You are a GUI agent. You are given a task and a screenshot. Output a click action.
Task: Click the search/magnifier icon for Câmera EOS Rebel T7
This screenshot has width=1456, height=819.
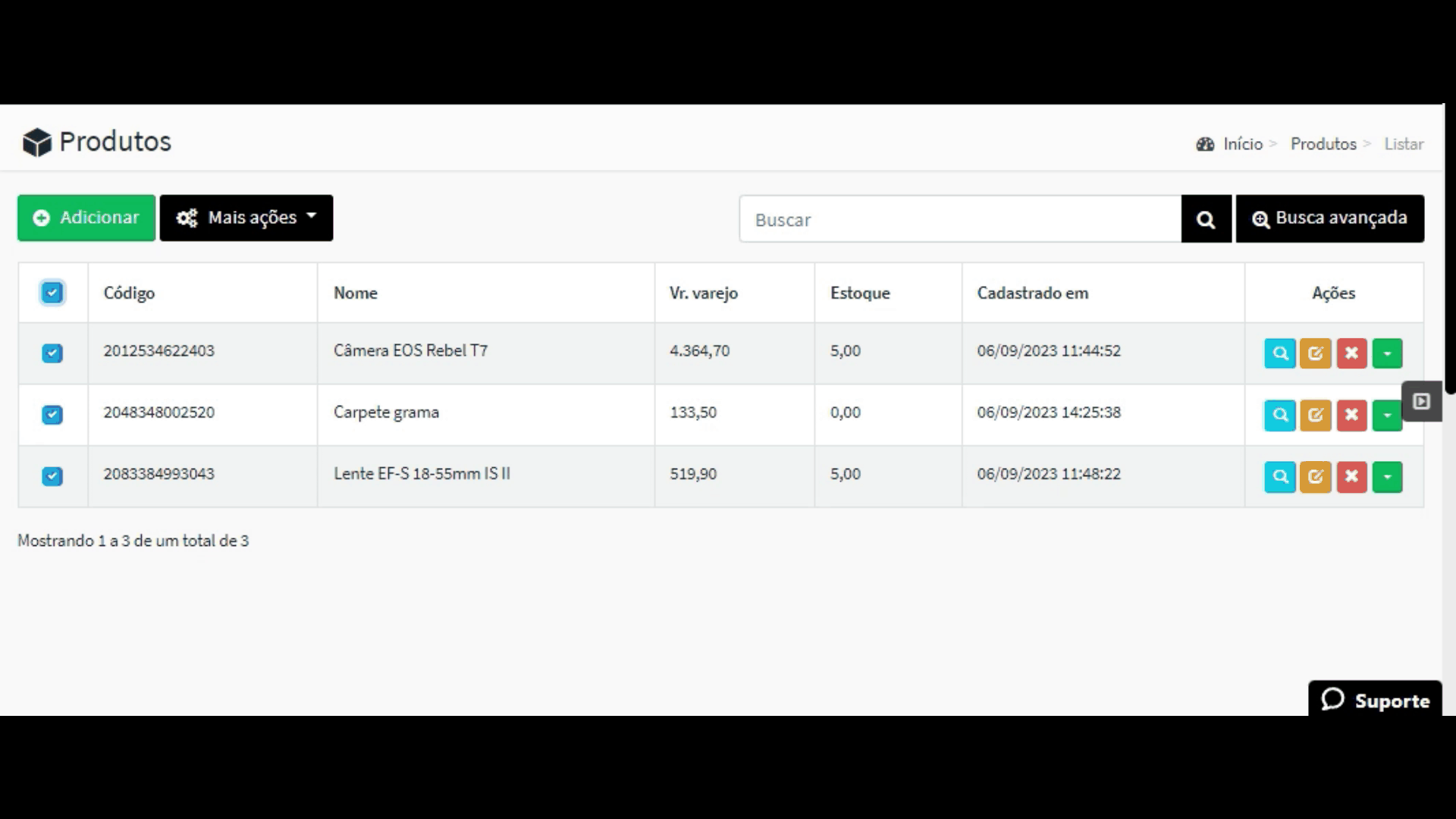pyautogui.click(x=1279, y=353)
